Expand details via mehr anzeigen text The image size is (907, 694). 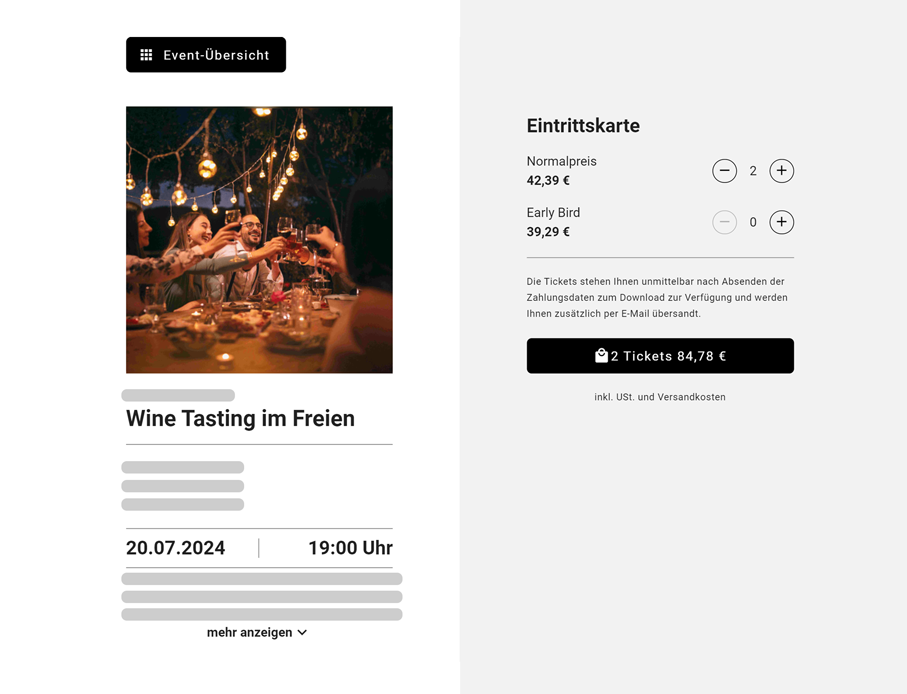[249, 632]
